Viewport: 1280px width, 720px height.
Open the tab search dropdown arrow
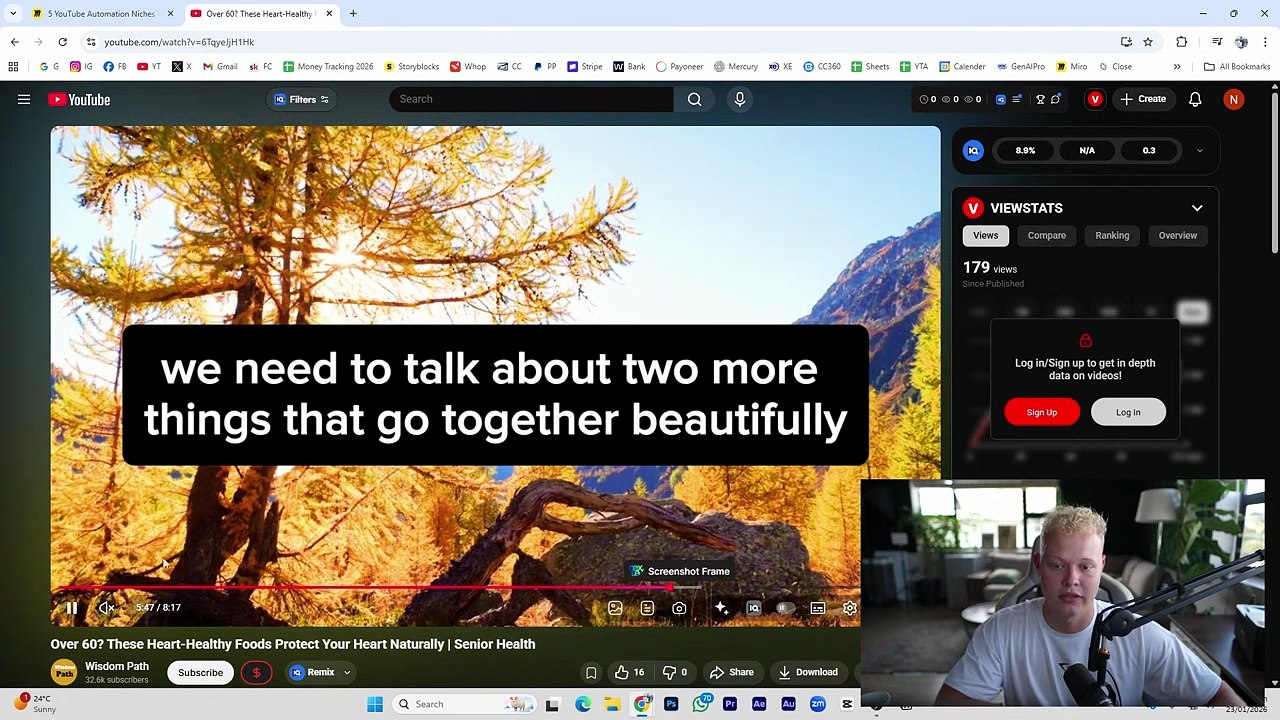[12, 13]
